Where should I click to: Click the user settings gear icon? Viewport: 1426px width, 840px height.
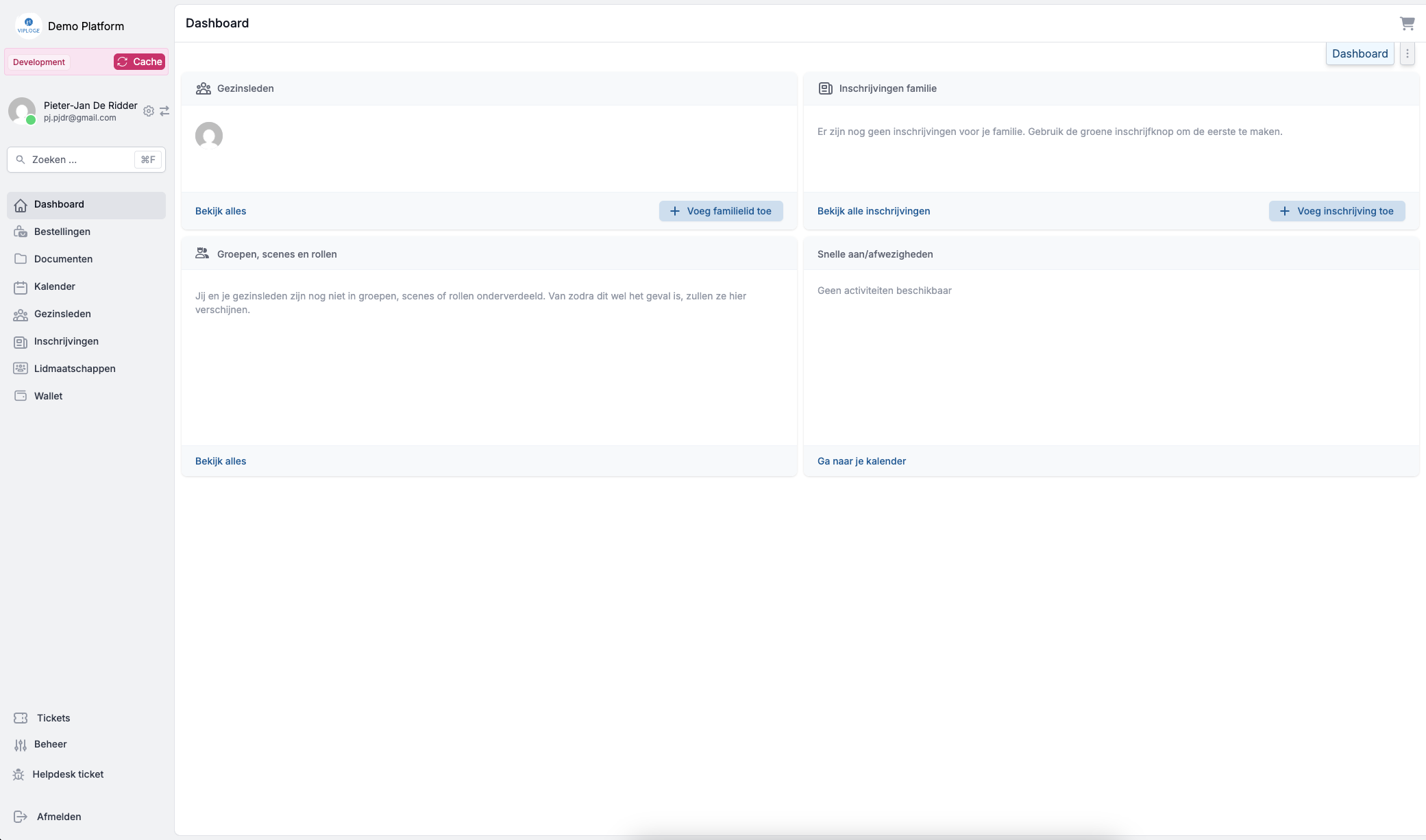click(149, 111)
